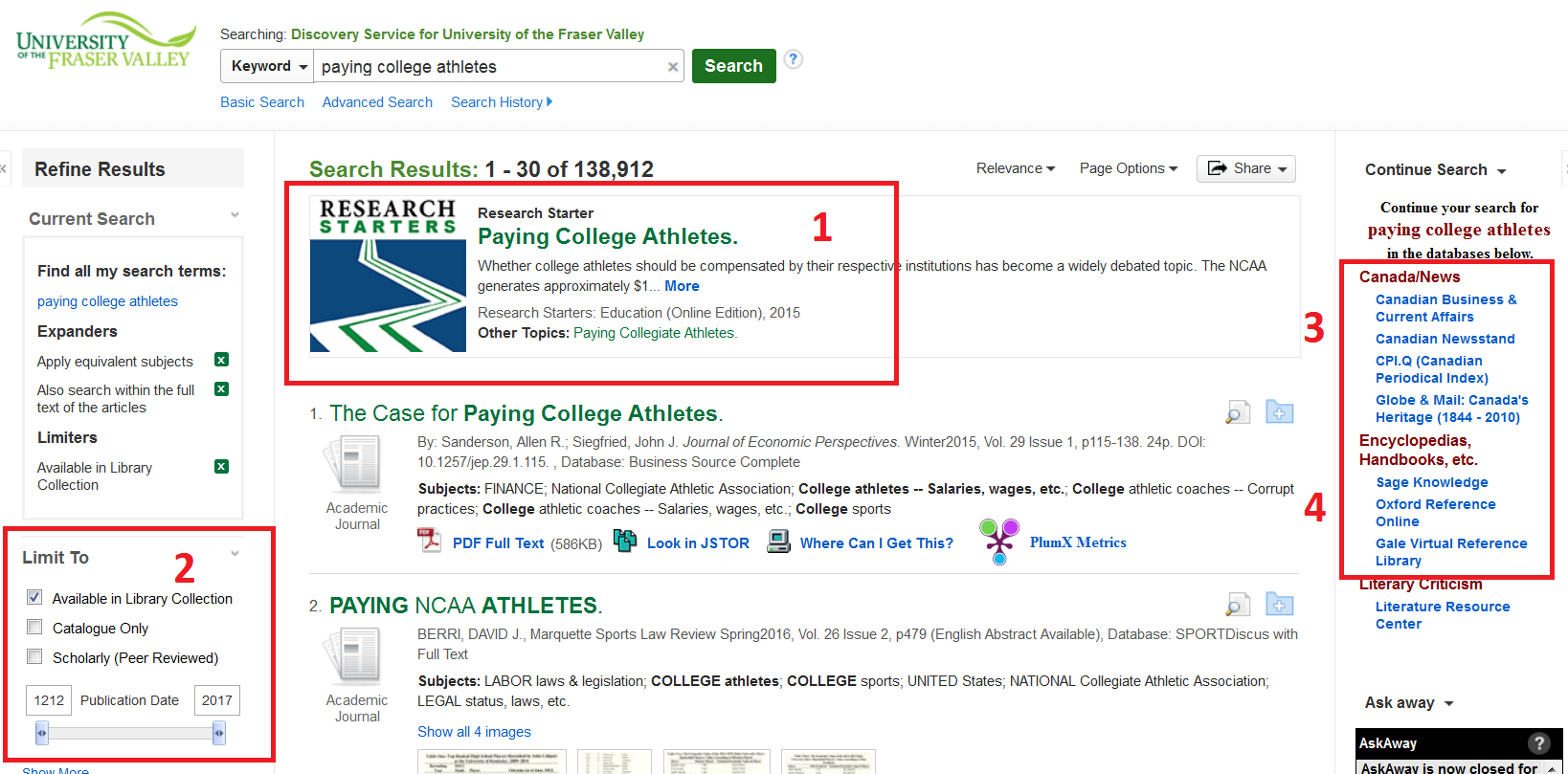
Task: Remove 'Also search within the full text' expander
Action: coord(221,388)
